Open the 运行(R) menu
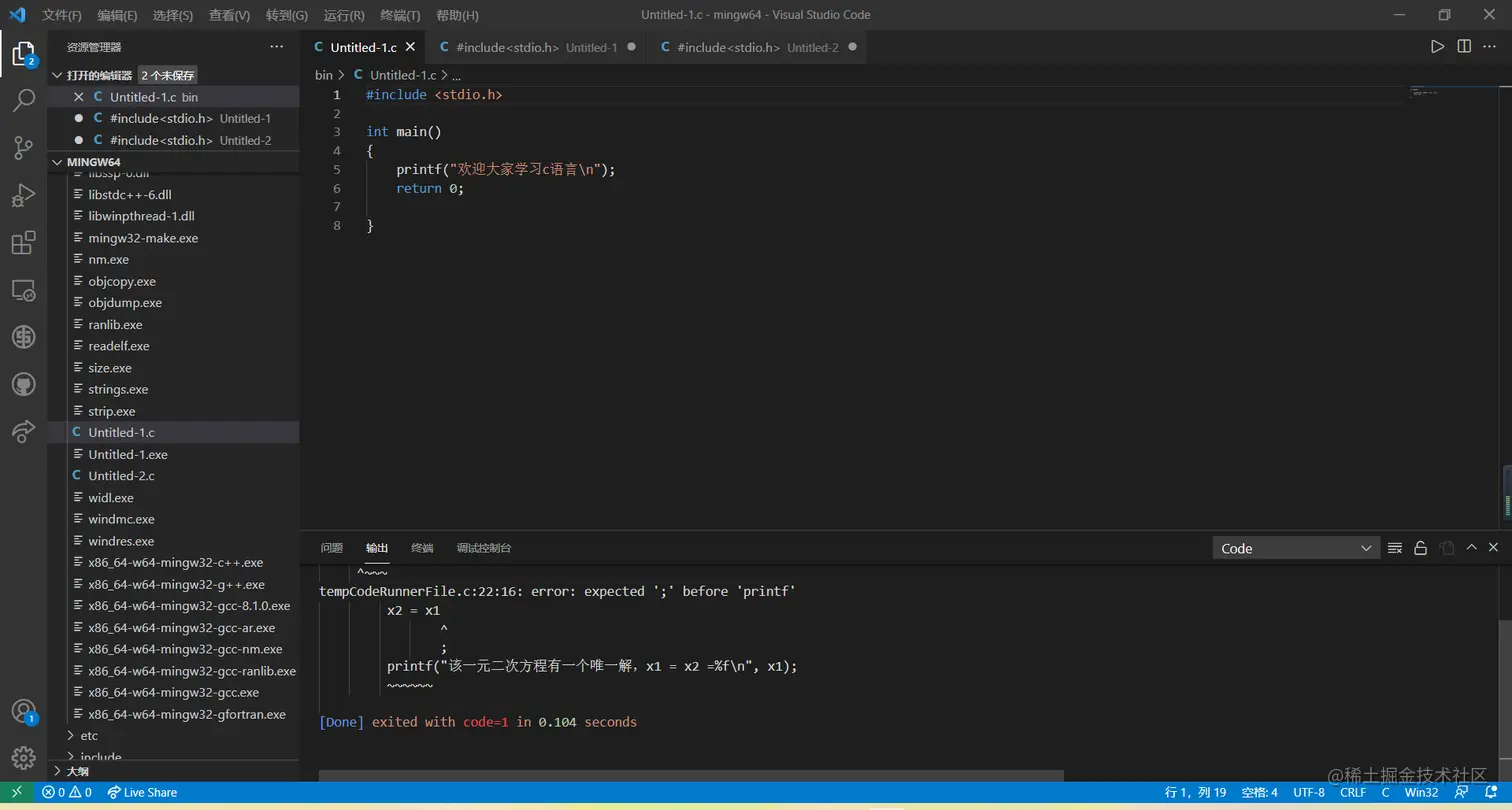Image resolution: width=1512 pixels, height=810 pixels. pos(345,15)
